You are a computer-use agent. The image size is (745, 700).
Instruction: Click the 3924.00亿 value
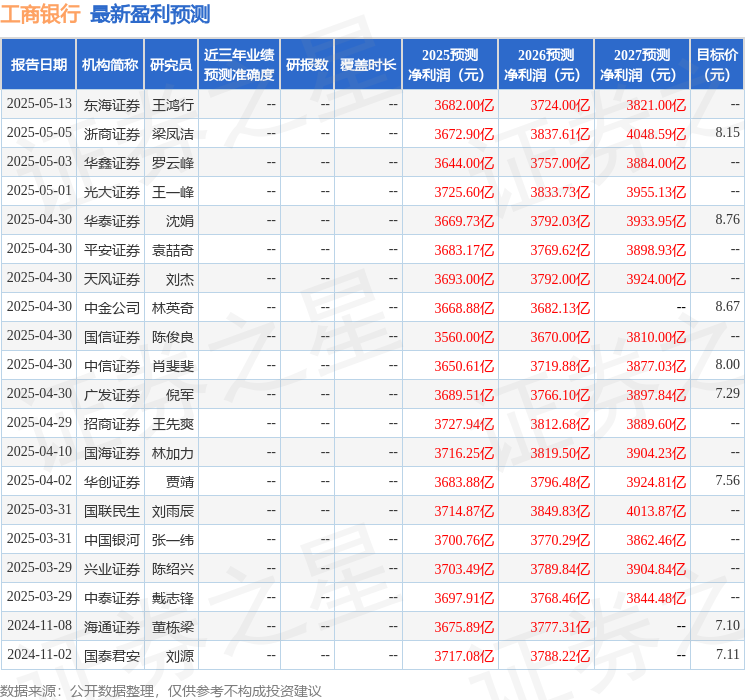(656, 279)
